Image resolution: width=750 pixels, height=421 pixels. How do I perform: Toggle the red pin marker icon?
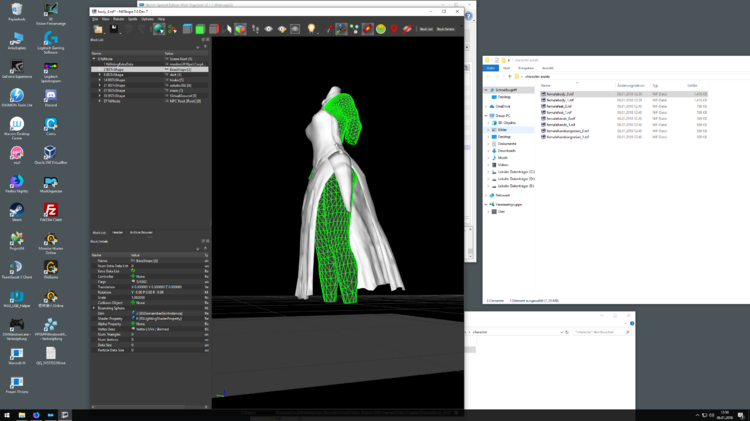click(x=330, y=29)
